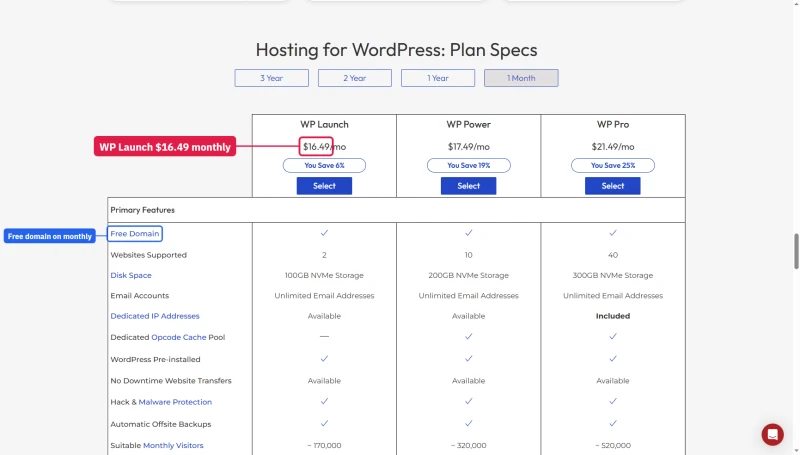Viewport: 800px width, 455px height.
Task: Click the WP Launch plan heading
Action: (324, 124)
